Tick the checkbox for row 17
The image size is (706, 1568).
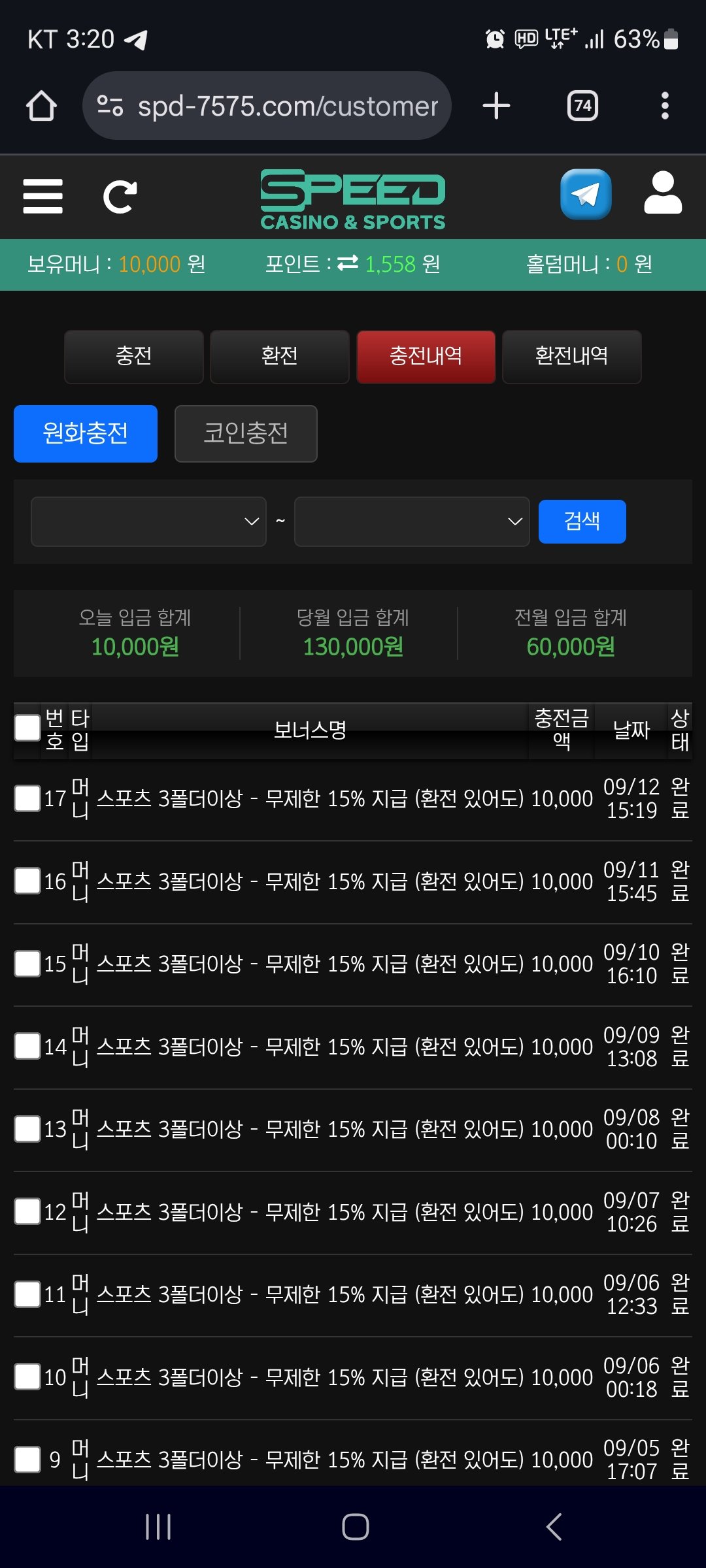(x=27, y=798)
